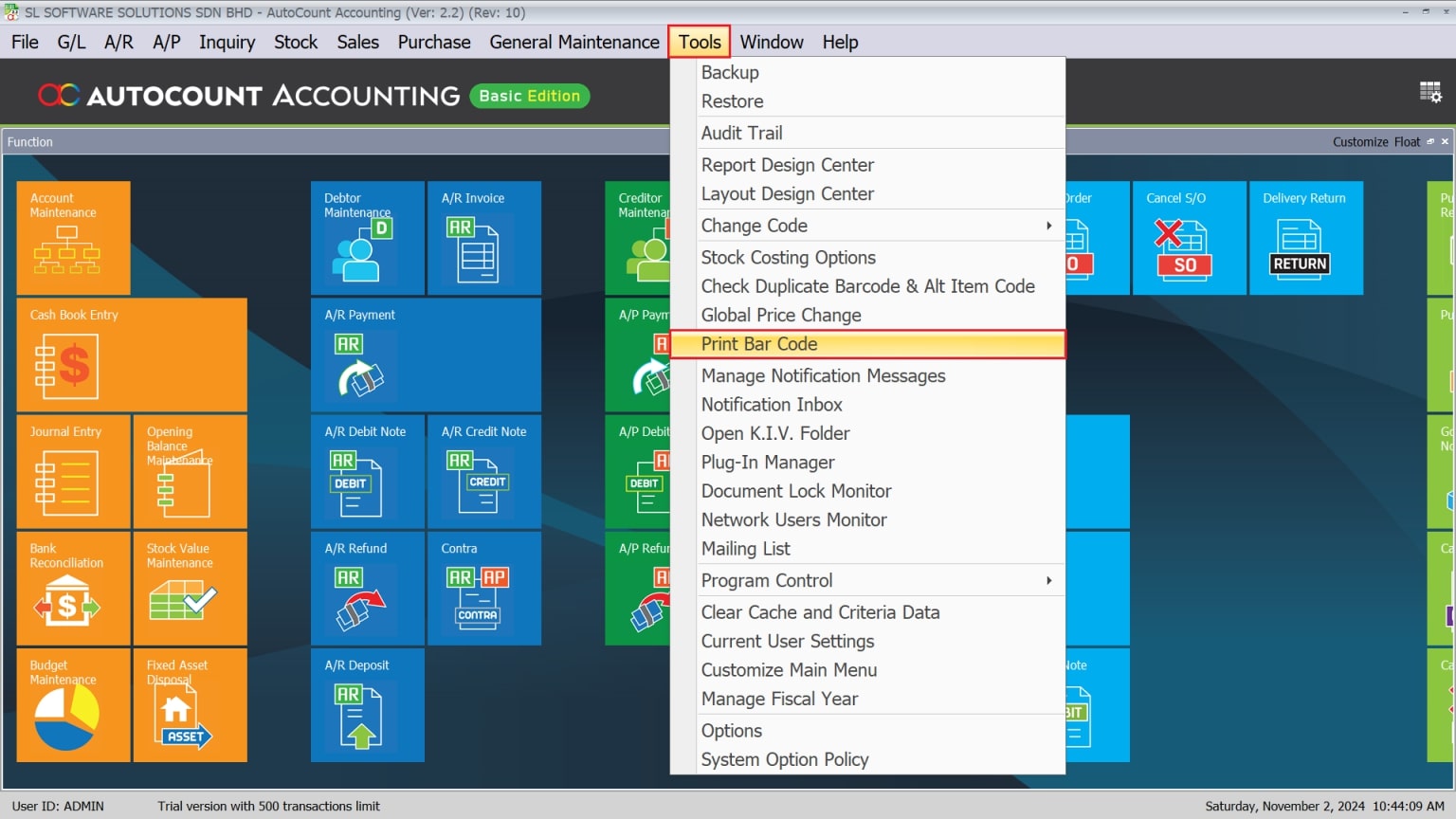Create a new A/R Invoice
The height and width of the screenshot is (819, 1456).
click(x=483, y=238)
